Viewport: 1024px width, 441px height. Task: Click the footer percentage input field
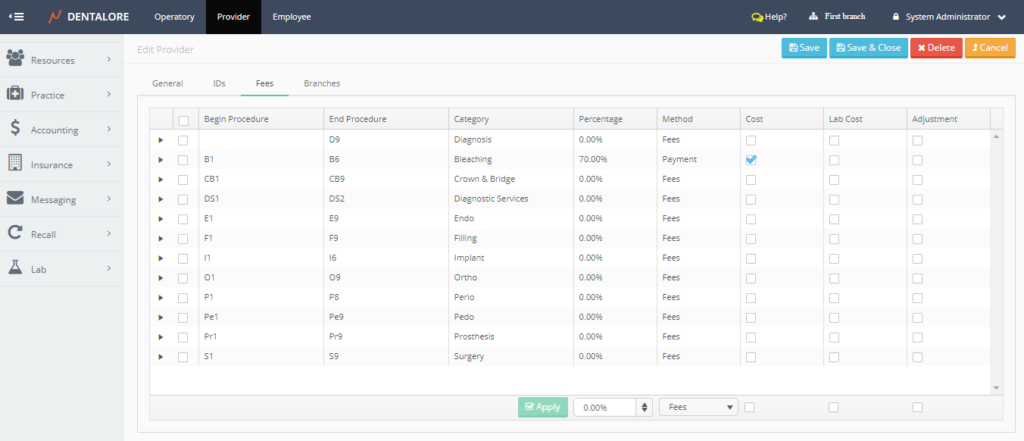tap(604, 407)
